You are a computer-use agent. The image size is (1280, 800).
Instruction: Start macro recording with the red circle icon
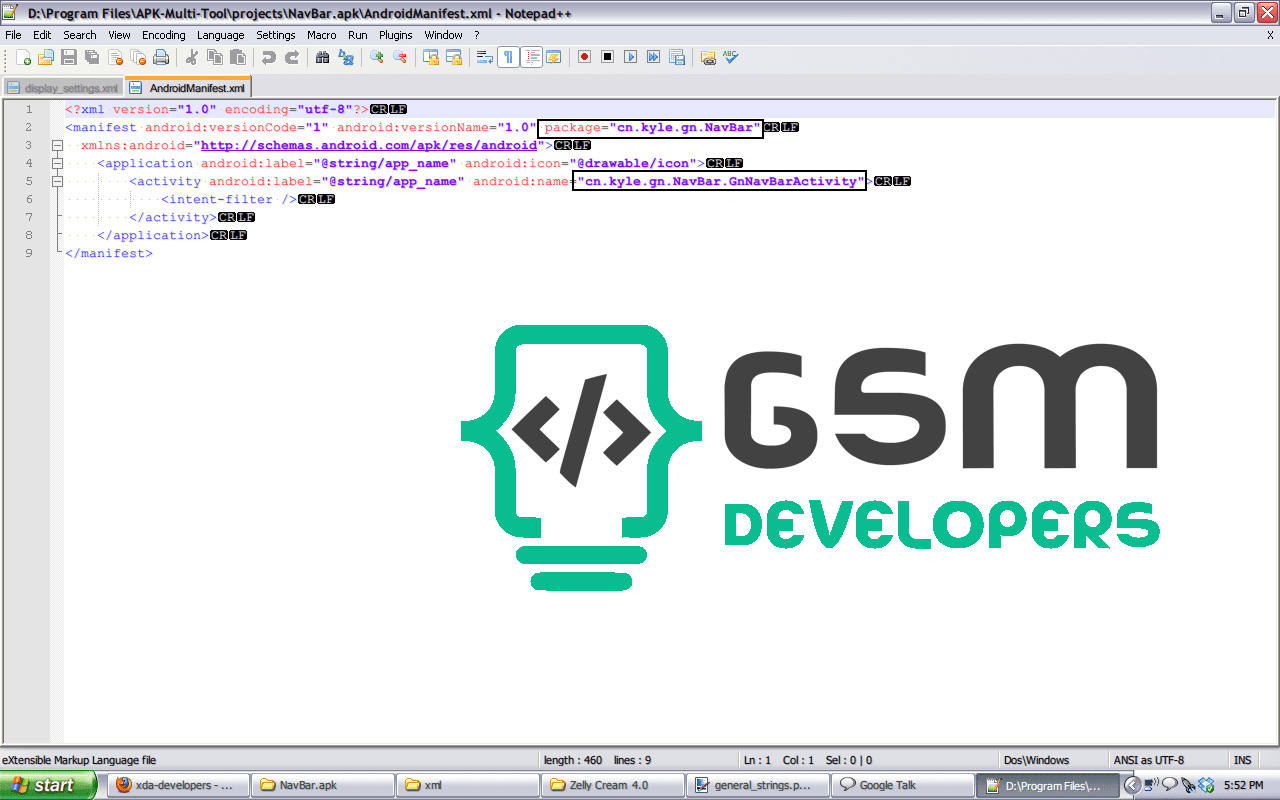[584, 57]
